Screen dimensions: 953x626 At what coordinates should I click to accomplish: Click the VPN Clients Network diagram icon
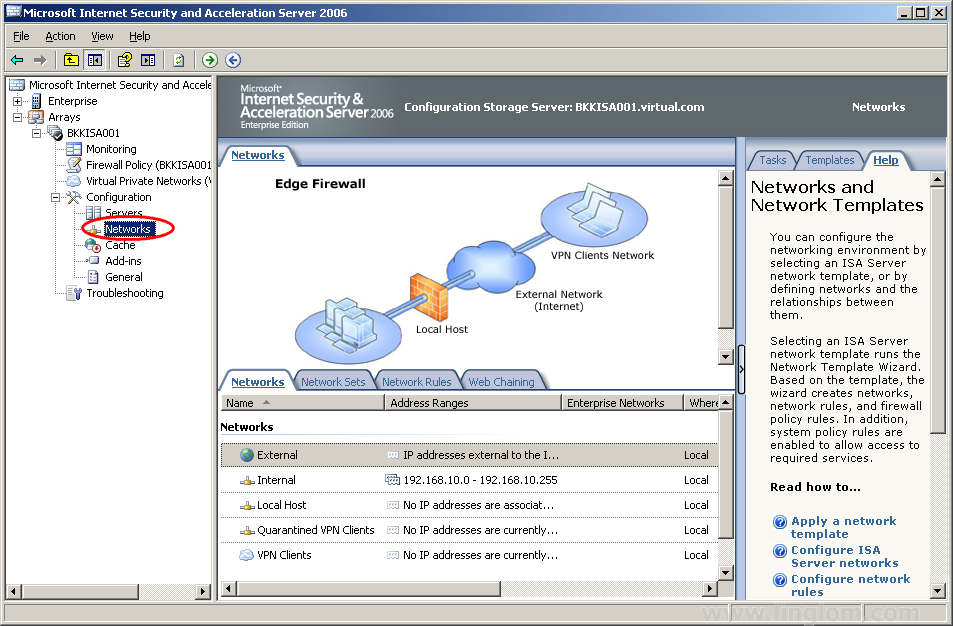[594, 215]
